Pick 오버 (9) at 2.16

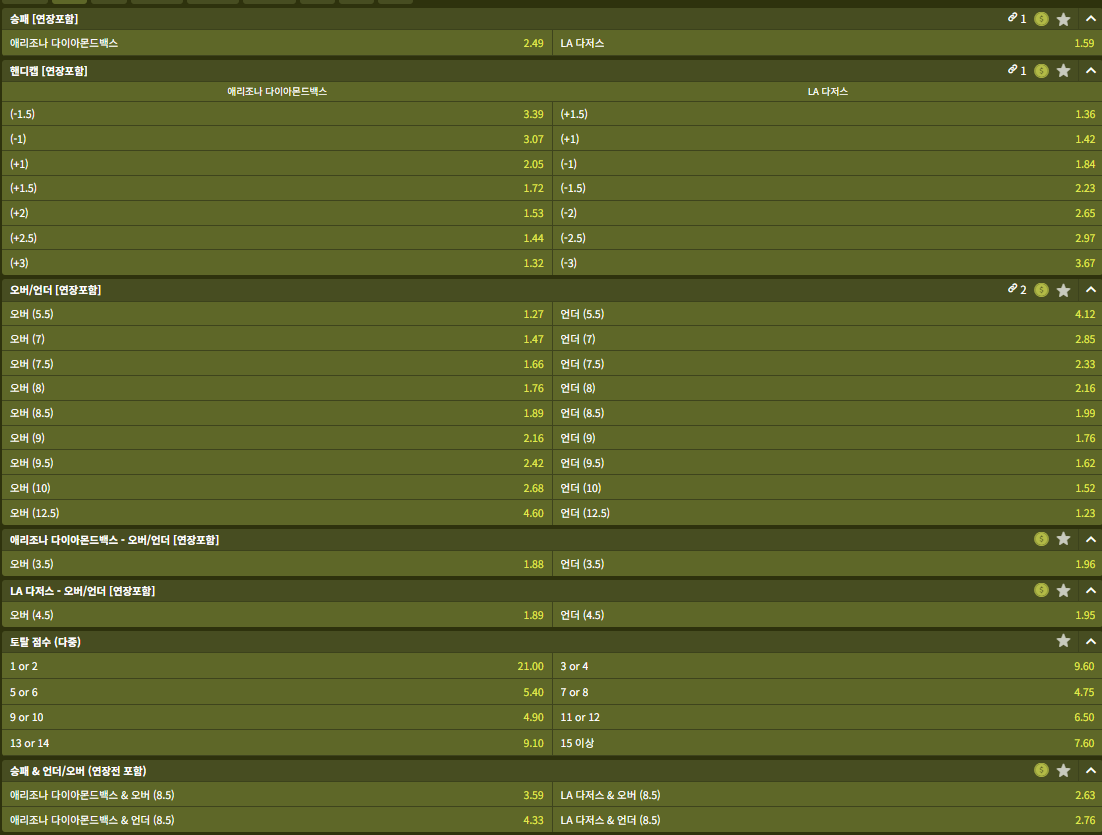click(x=277, y=438)
